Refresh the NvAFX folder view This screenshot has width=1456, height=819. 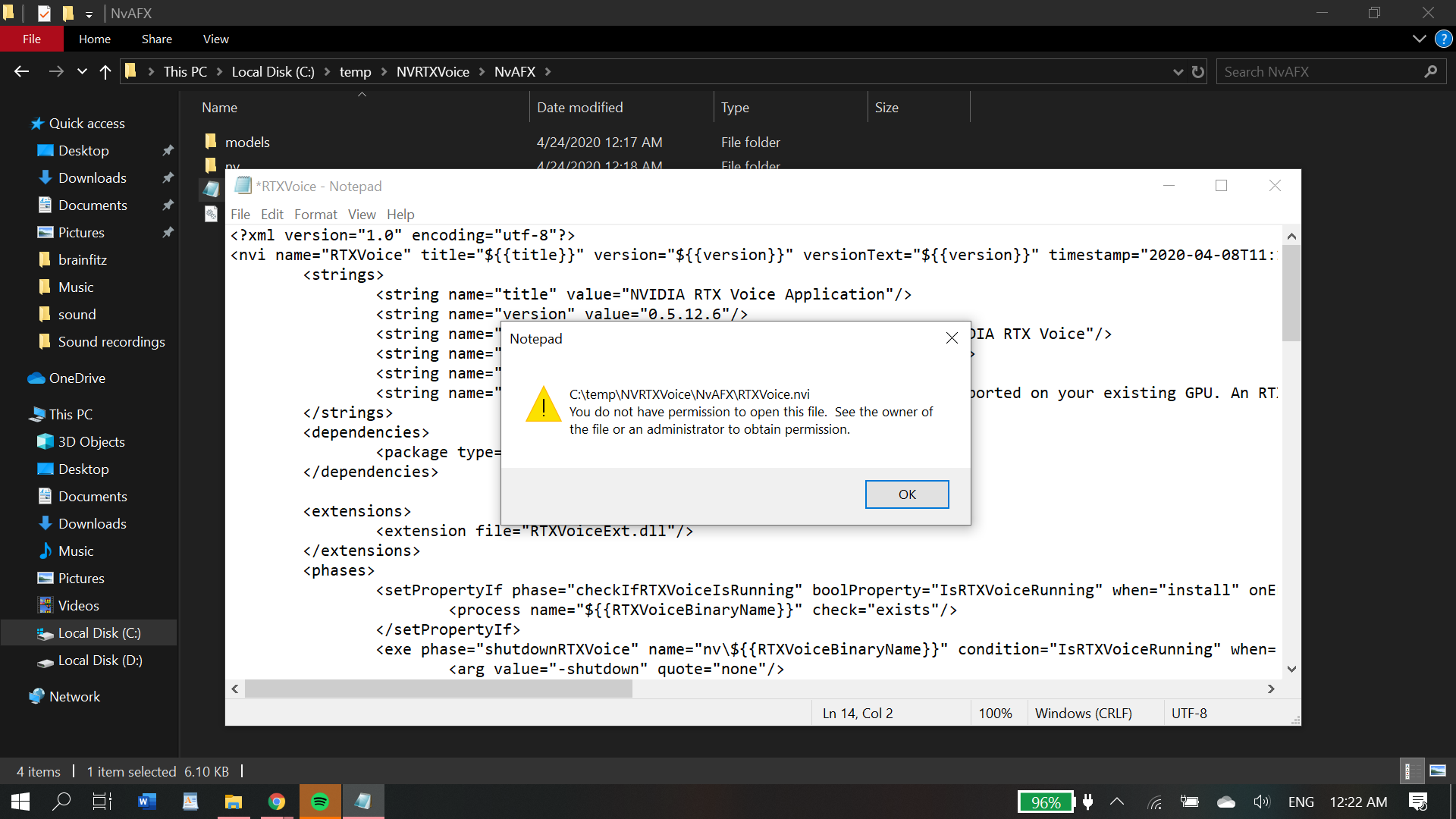(x=1198, y=71)
